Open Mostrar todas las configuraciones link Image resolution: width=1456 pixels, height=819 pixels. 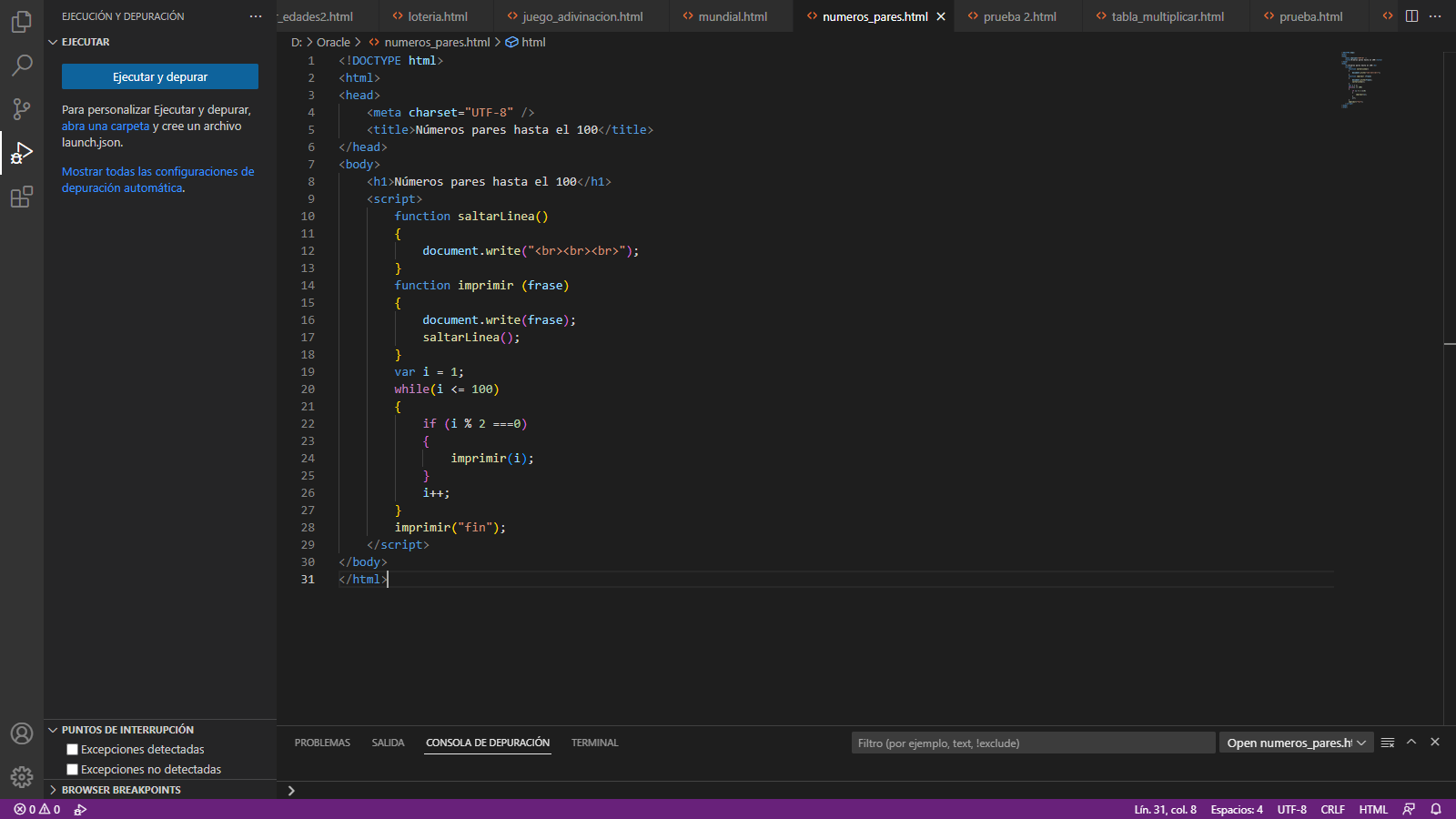click(158, 179)
